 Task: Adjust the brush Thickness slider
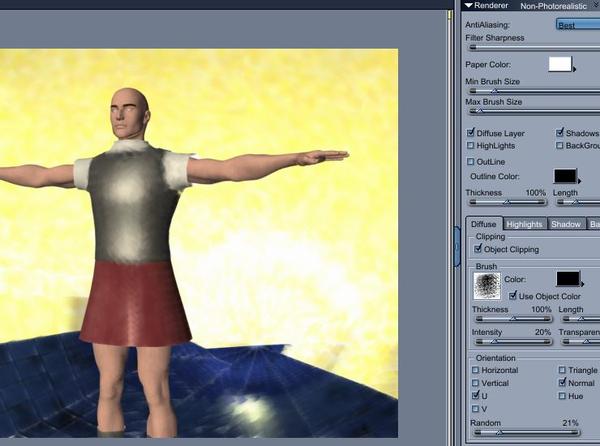click(x=513, y=319)
